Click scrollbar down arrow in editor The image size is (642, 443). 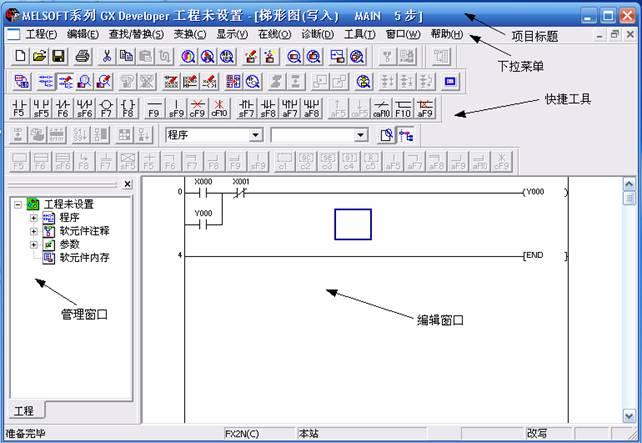click(629, 416)
